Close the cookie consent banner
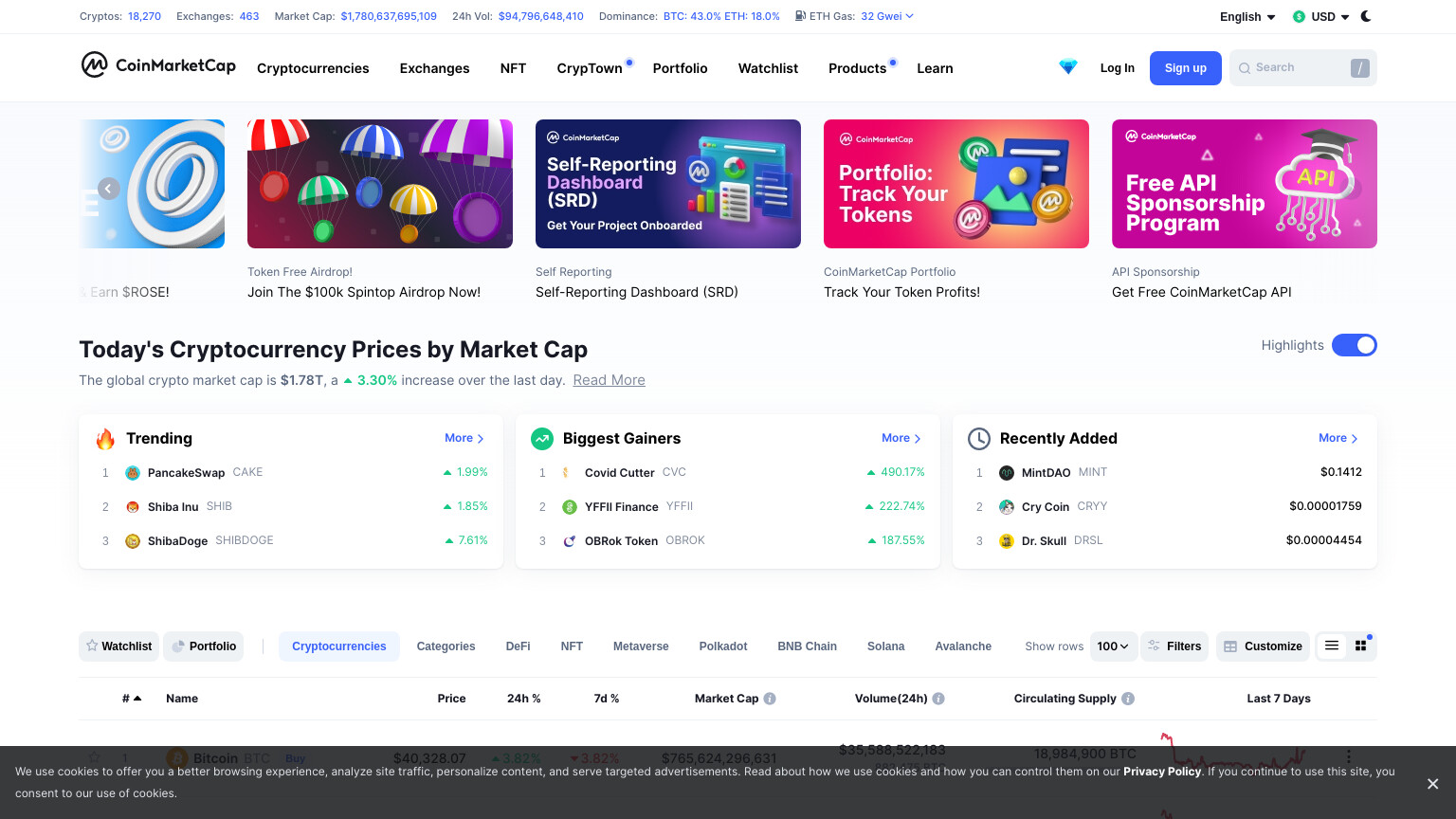The width and height of the screenshot is (1456, 819). tap(1432, 784)
